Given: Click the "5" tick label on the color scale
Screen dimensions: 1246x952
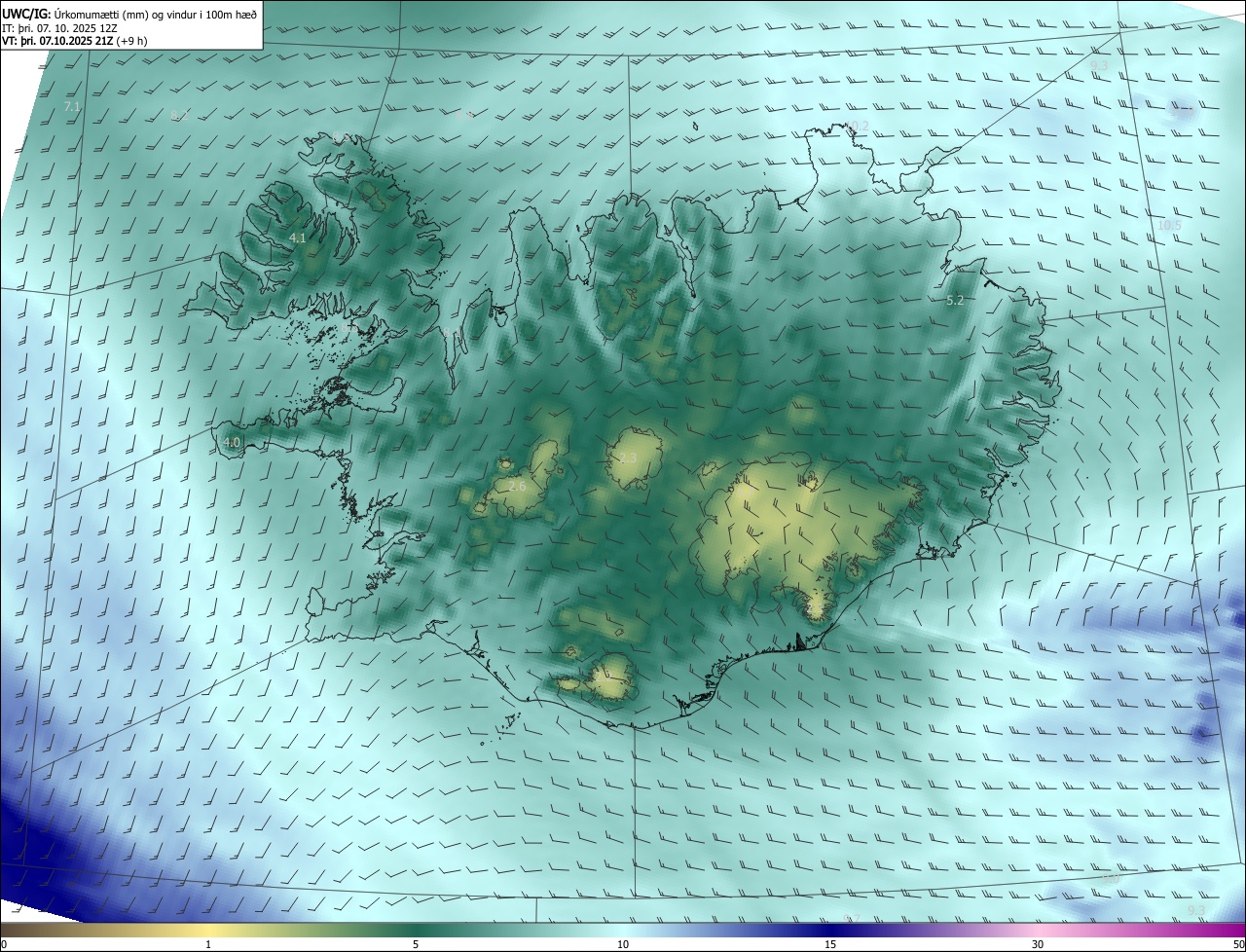Looking at the screenshot, I should [x=416, y=944].
